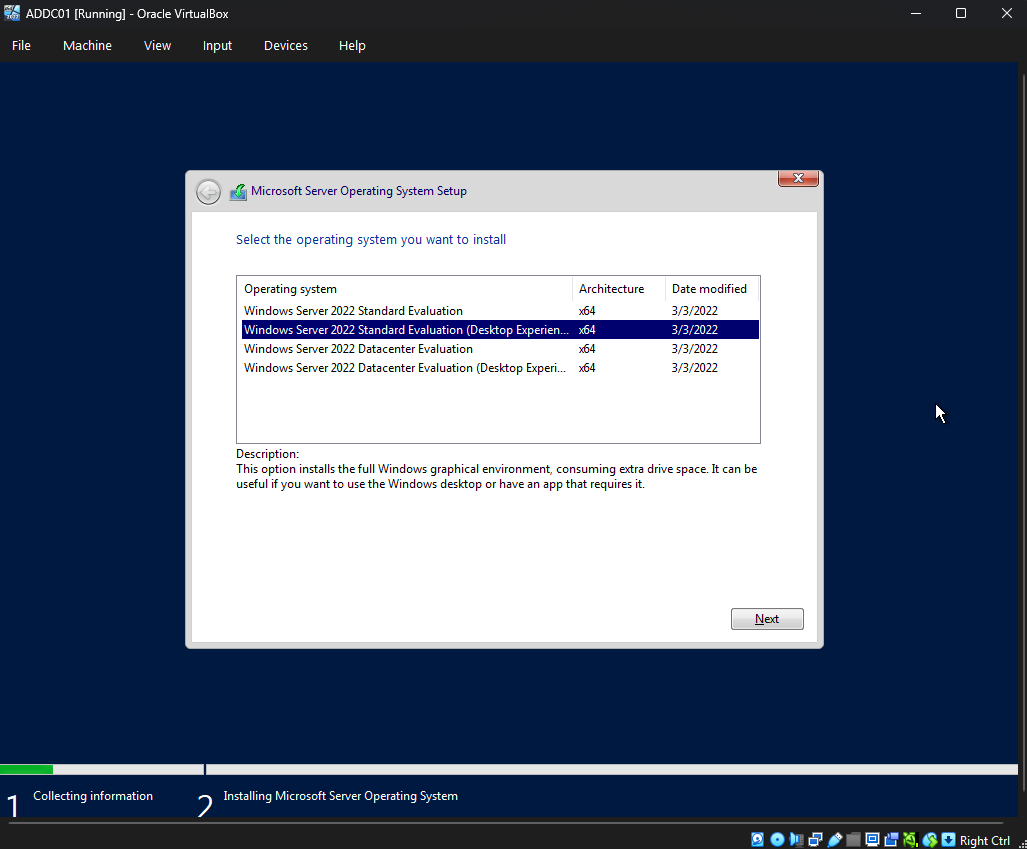Viewport: 1027px width, 849px height.
Task: Click the optical drive icon in status bar
Action: pos(777,838)
